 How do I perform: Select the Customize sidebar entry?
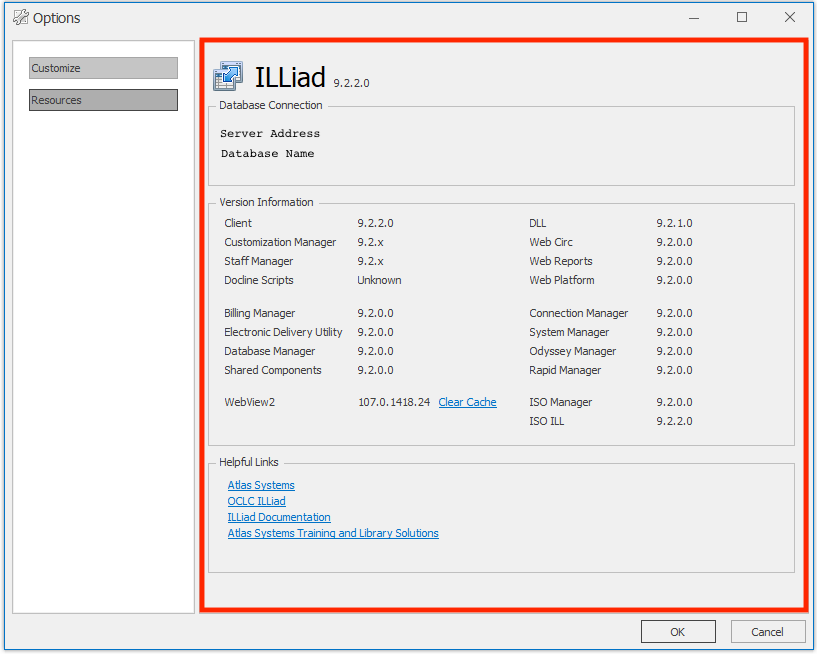click(103, 67)
